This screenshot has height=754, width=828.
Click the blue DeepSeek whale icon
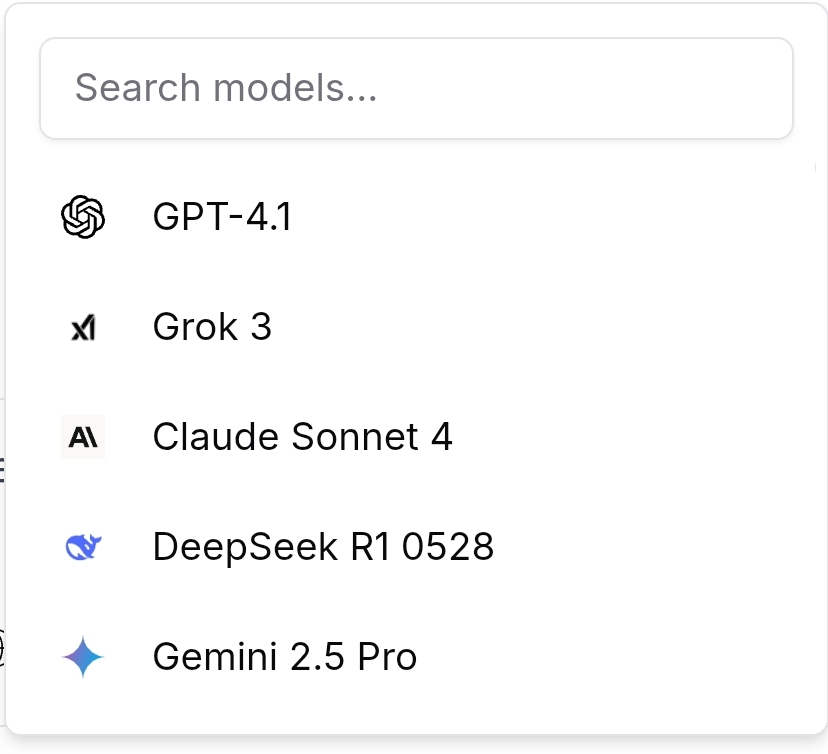tap(83, 546)
